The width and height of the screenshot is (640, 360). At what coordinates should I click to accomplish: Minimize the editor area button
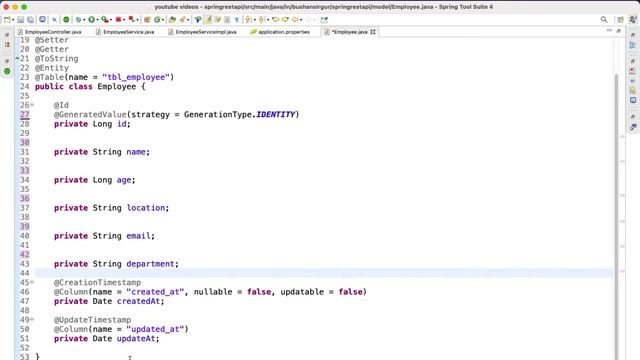609,31
